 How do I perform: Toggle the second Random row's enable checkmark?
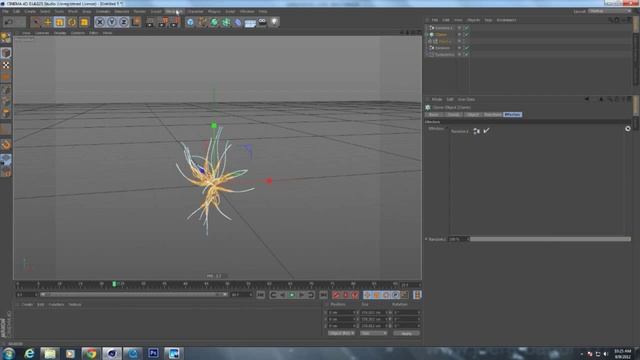click(x=467, y=48)
